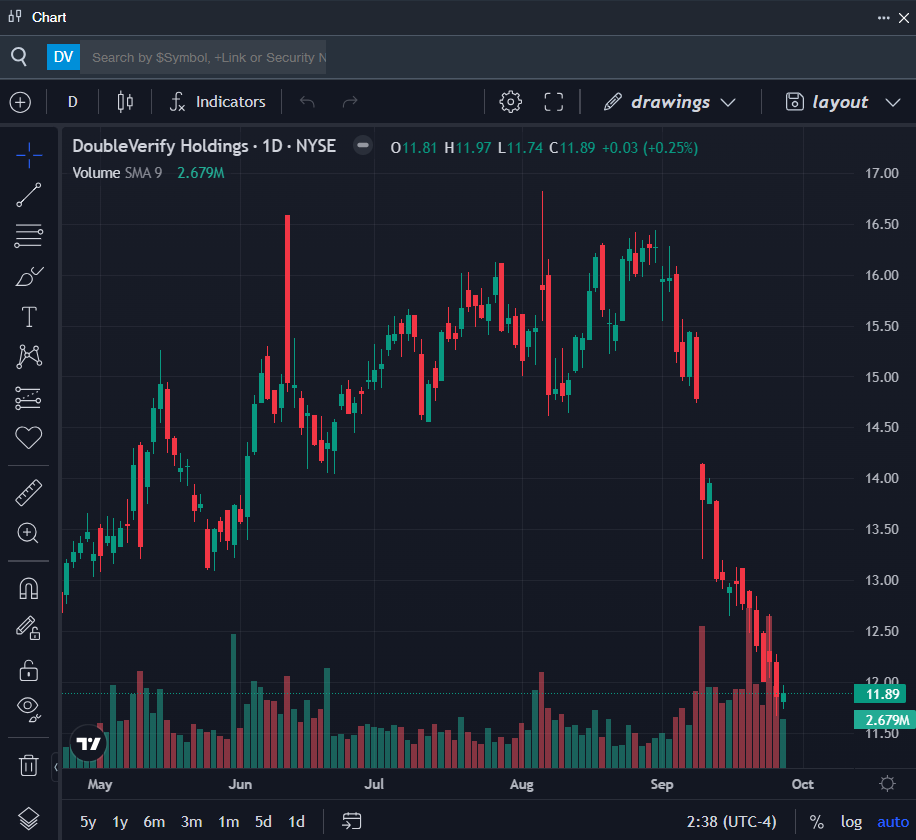
Task: Click the trash remove drawings icon
Action: pyautogui.click(x=29, y=766)
